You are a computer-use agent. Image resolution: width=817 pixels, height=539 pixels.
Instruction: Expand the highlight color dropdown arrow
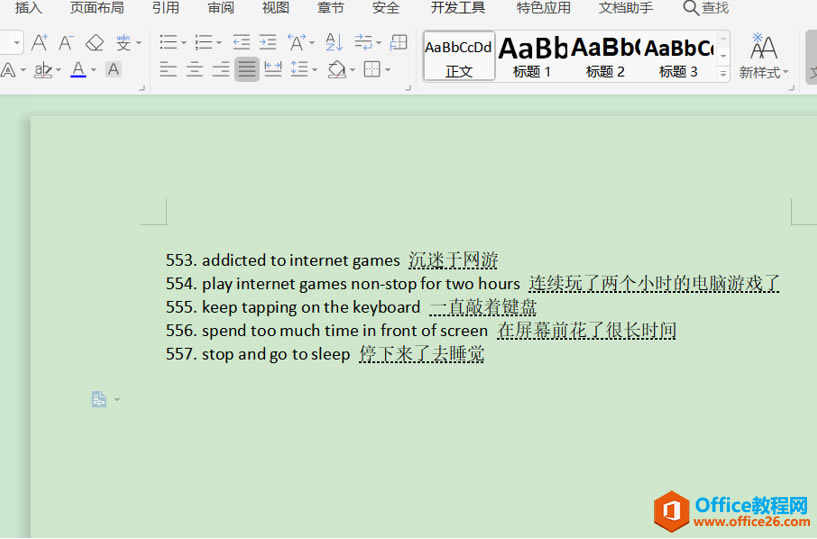[x=58, y=70]
